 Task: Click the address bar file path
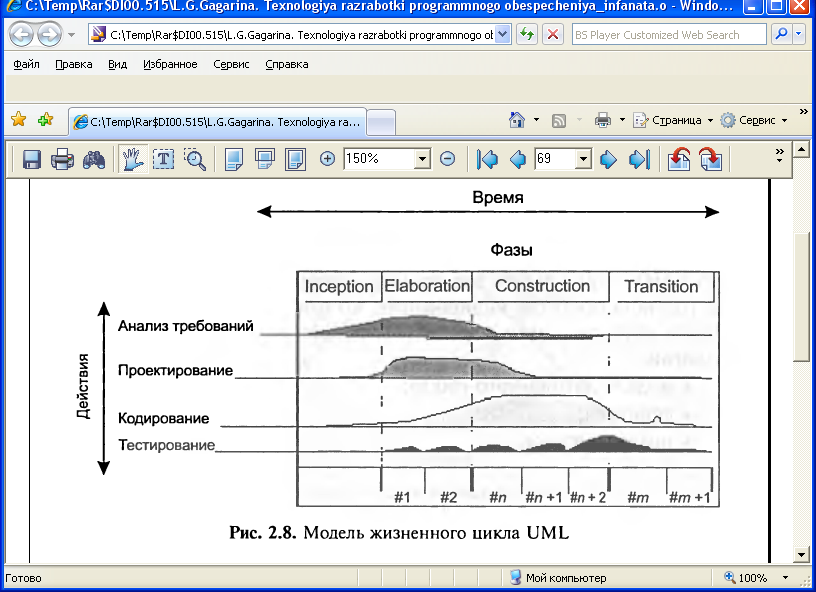point(301,35)
